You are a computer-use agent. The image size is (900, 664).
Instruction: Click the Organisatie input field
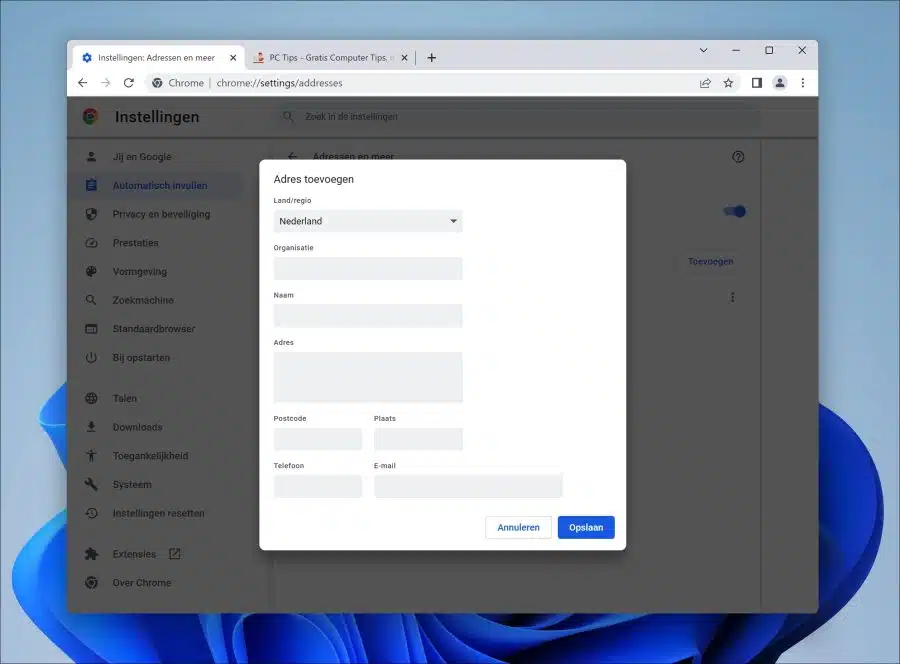click(368, 268)
